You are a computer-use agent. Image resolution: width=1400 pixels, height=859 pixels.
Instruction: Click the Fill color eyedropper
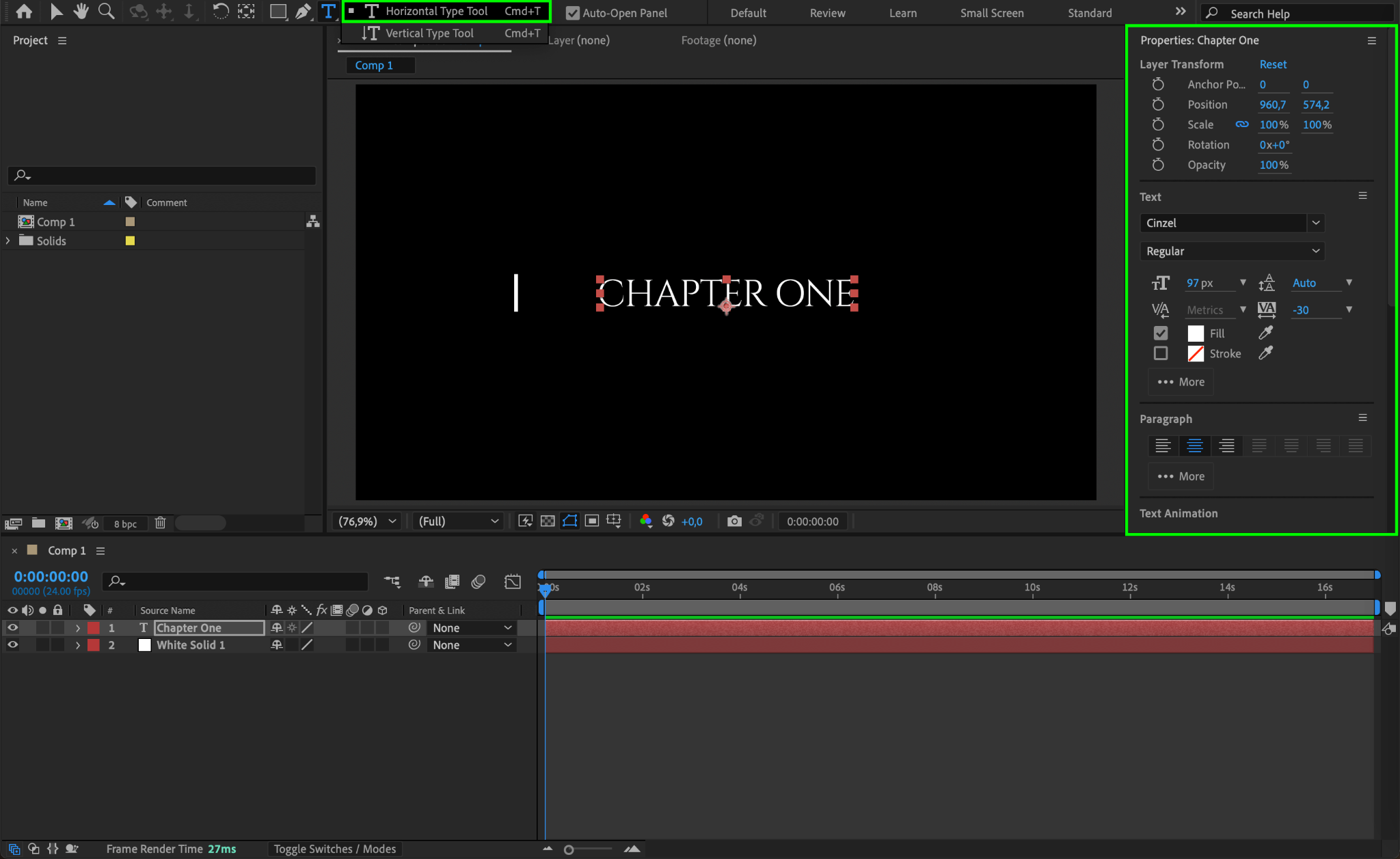coord(1265,333)
